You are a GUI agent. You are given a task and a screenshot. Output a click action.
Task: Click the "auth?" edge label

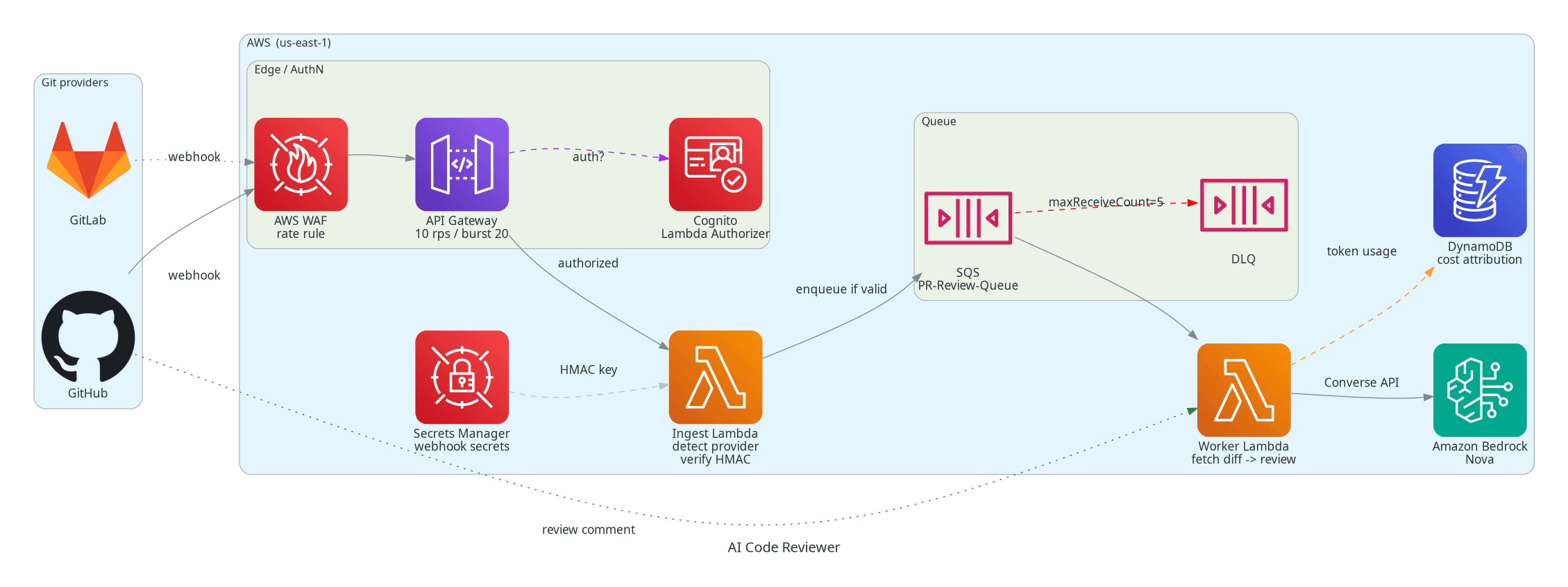pos(588,157)
